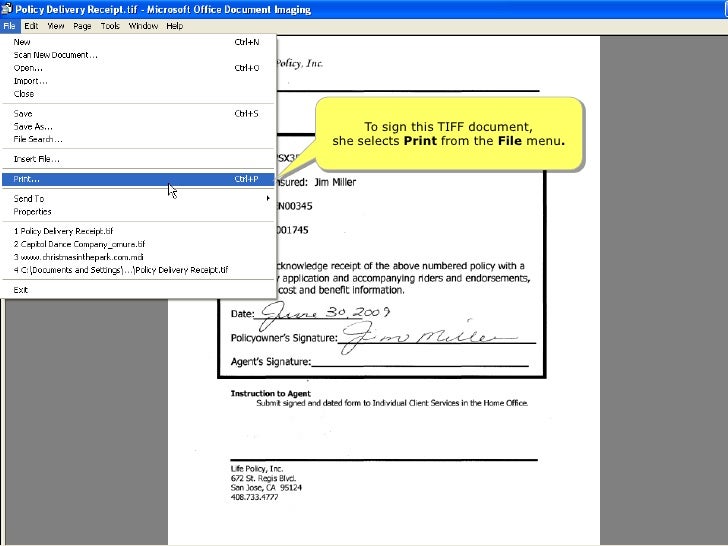Select Save menu entry

pyautogui.click(x=138, y=113)
